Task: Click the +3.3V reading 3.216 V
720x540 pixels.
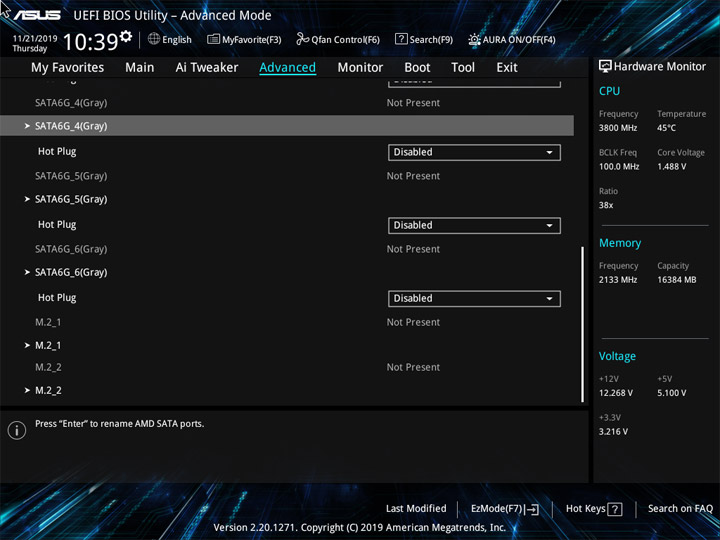Action: point(613,432)
